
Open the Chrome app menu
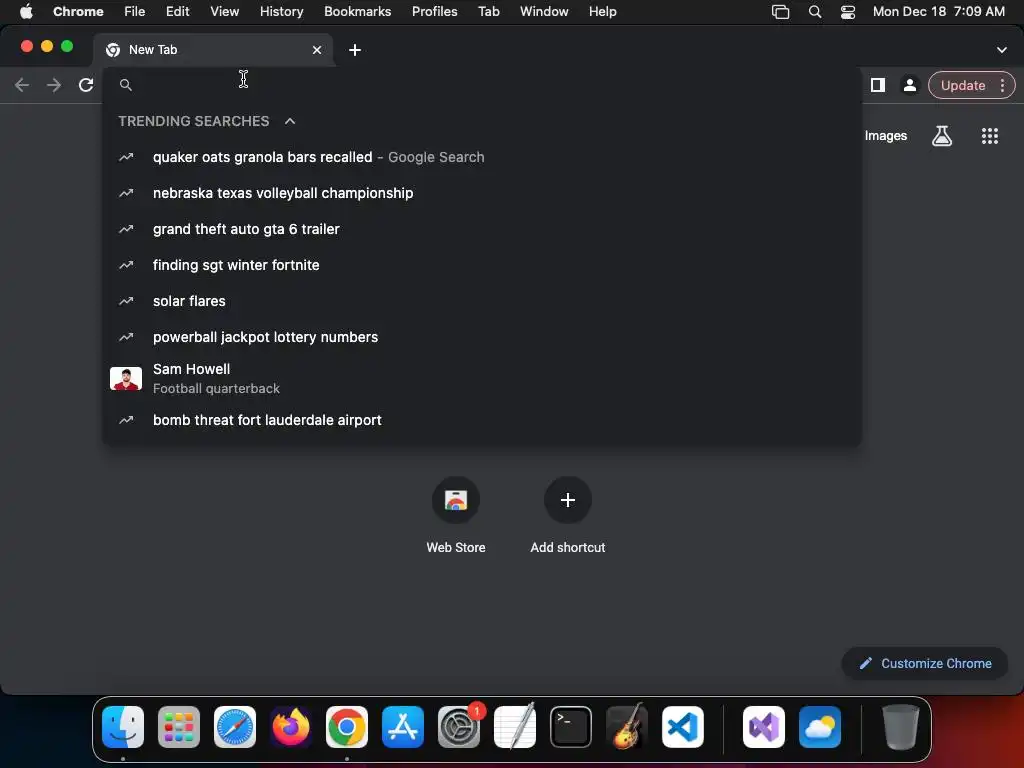(x=78, y=12)
